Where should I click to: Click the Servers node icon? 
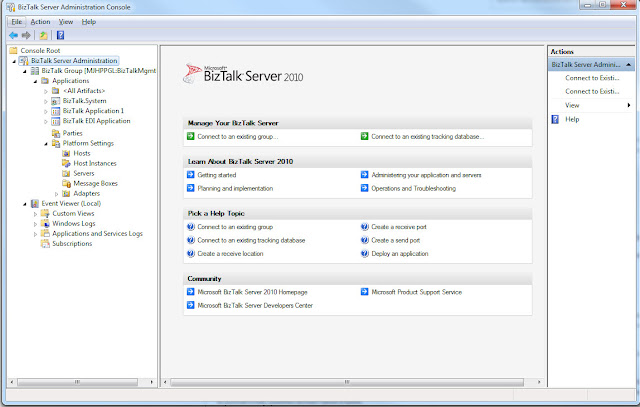[66, 173]
